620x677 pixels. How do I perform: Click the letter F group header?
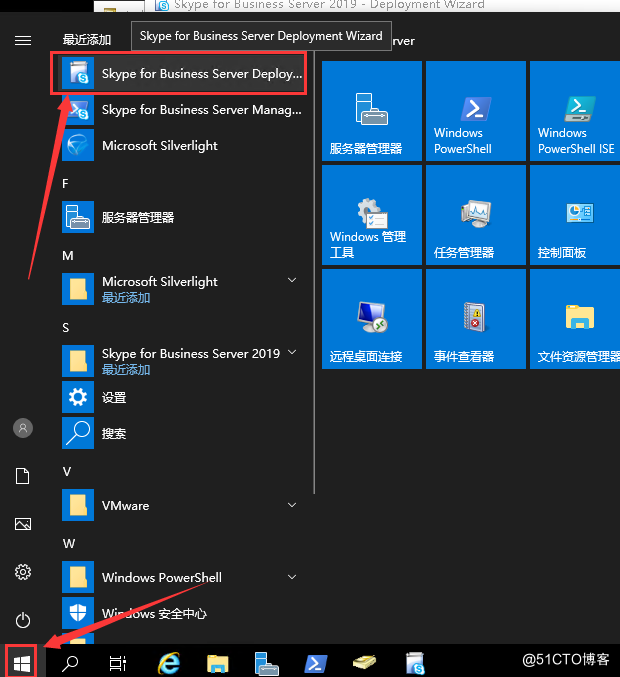coord(65,184)
